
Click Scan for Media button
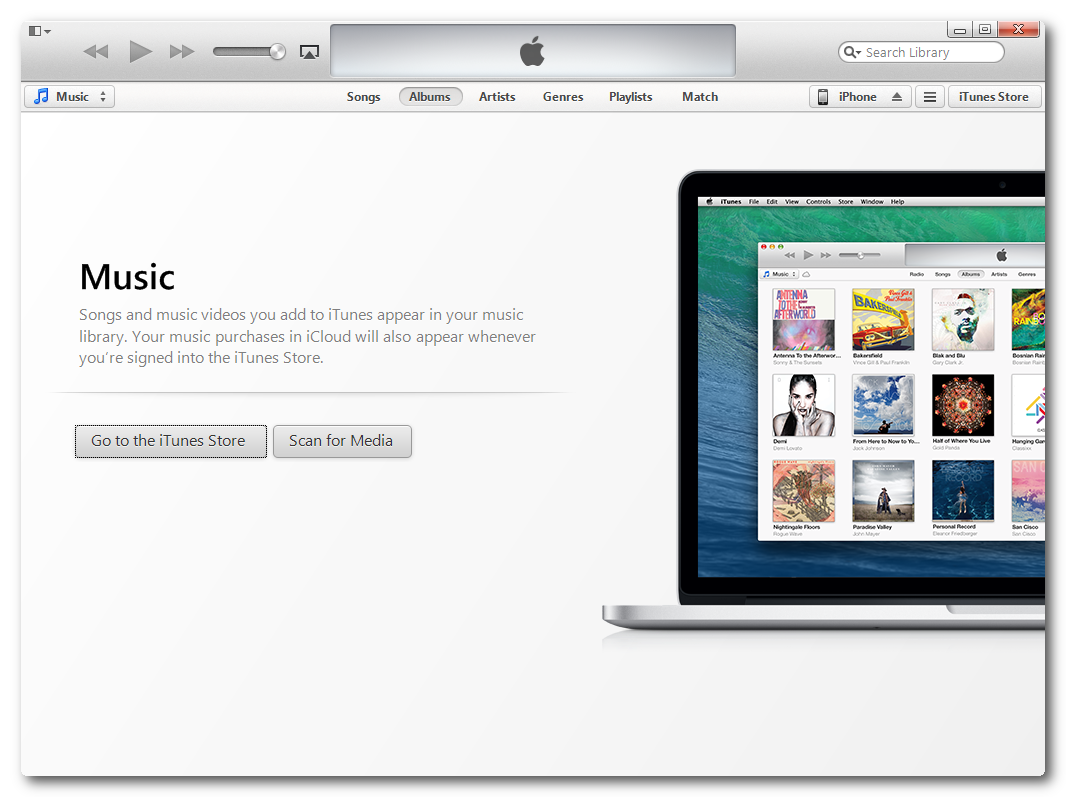pyautogui.click(x=342, y=441)
